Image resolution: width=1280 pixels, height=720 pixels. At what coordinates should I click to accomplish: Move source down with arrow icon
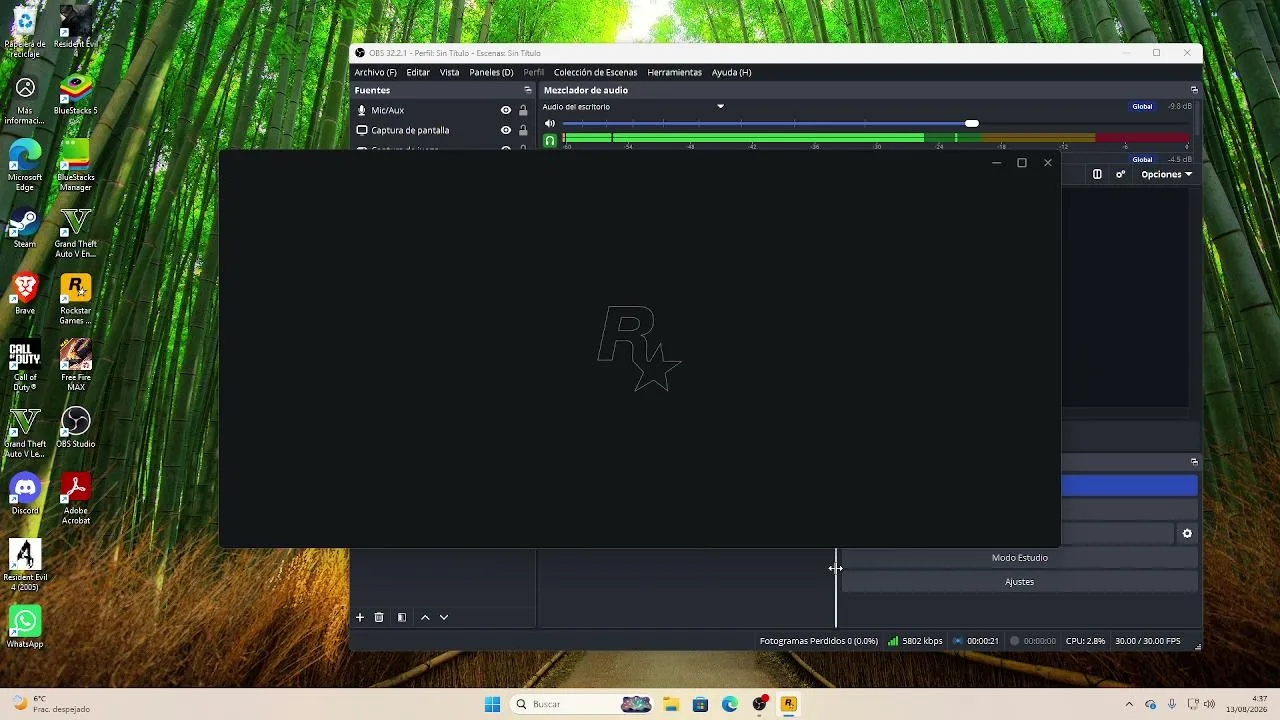(x=444, y=617)
